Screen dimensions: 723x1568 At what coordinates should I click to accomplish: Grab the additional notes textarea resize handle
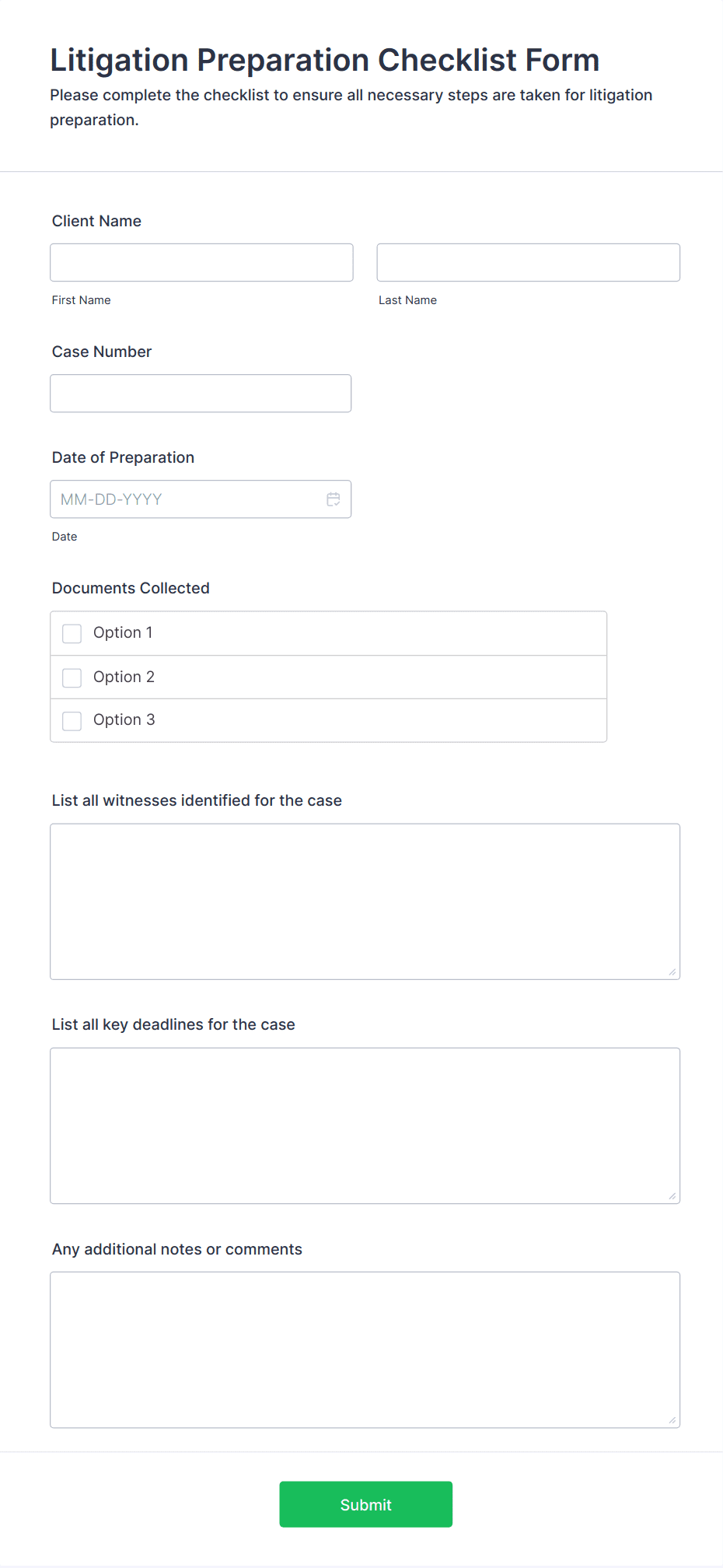(672, 1420)
